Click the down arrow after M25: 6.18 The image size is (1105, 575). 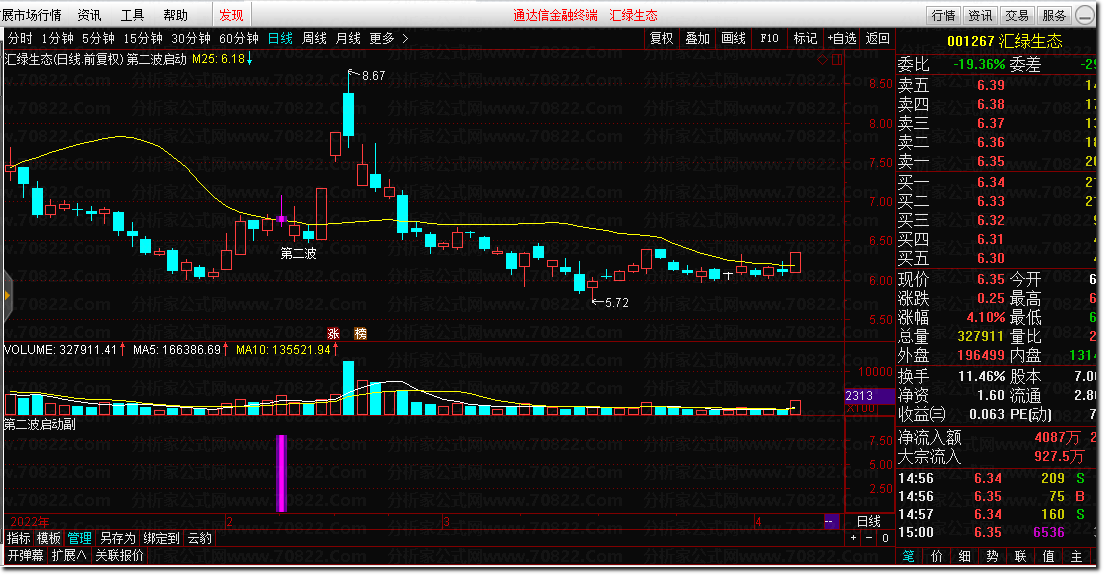coord(249,59)
